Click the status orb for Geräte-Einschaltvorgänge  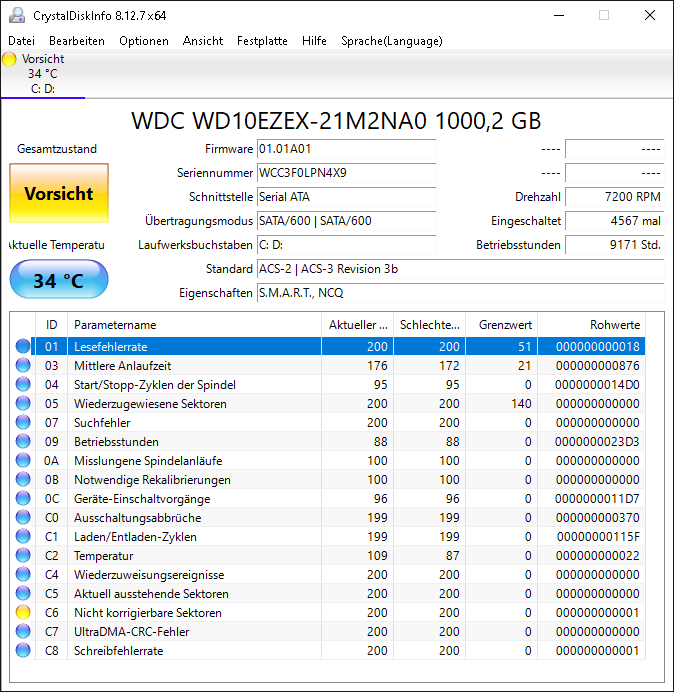pos(23,498)
